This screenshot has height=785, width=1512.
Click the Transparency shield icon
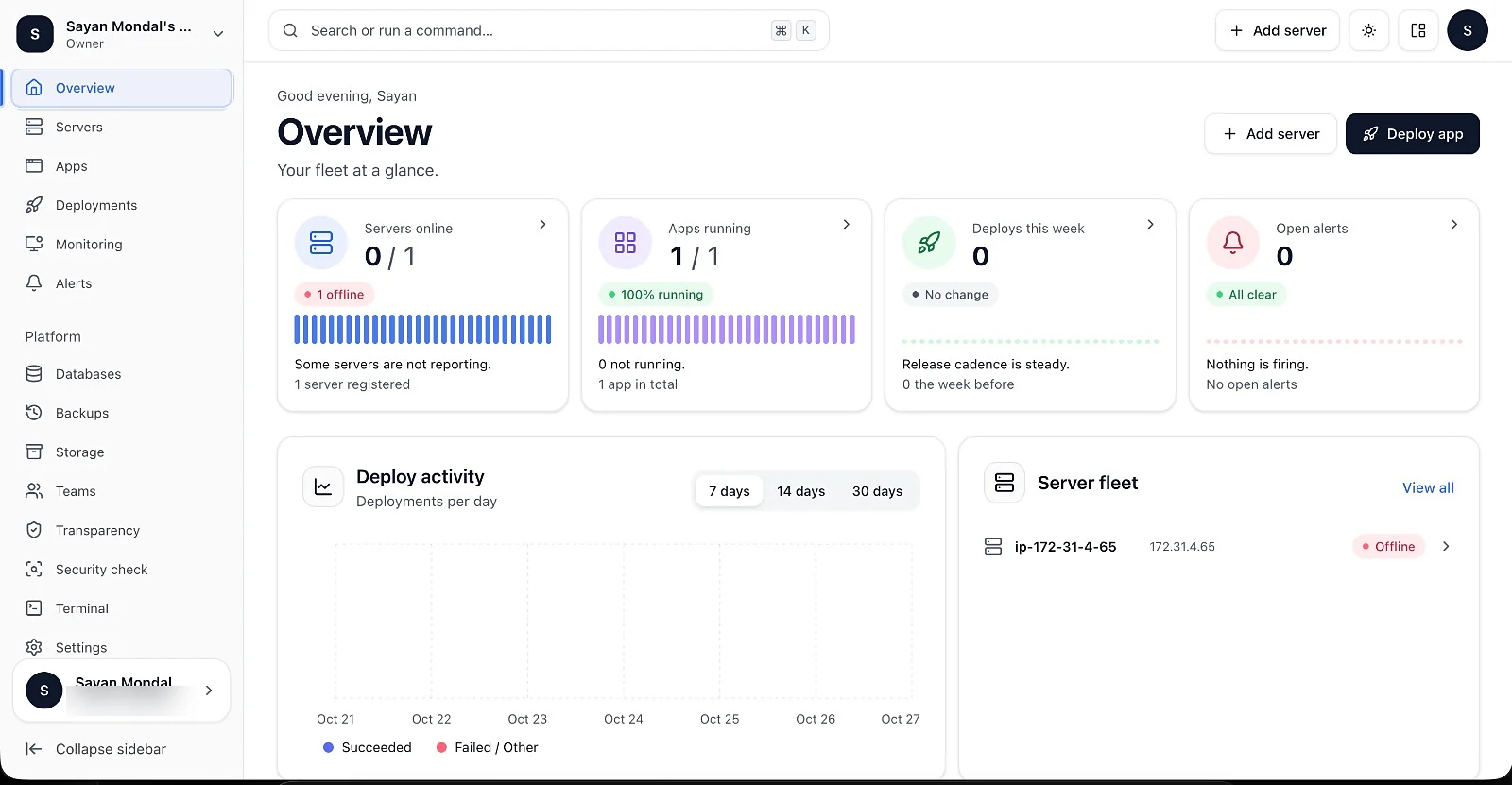[34, 530]
